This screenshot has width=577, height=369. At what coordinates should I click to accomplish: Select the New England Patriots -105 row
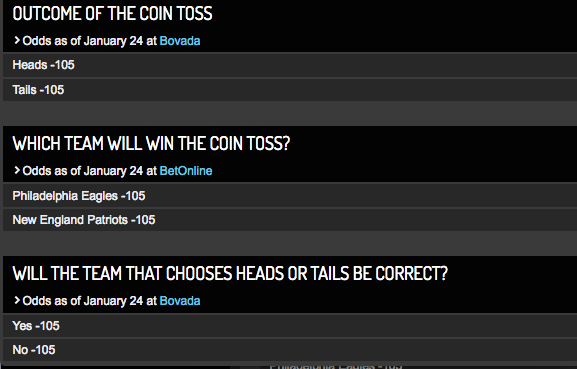click(x=290, y=220)
